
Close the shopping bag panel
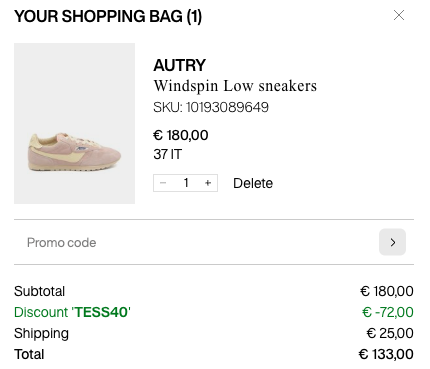point(399,15)
